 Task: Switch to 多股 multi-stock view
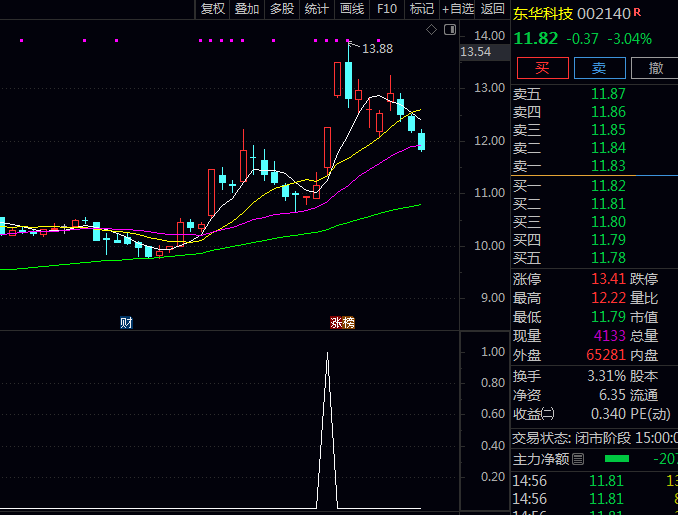tap(281, 9)
